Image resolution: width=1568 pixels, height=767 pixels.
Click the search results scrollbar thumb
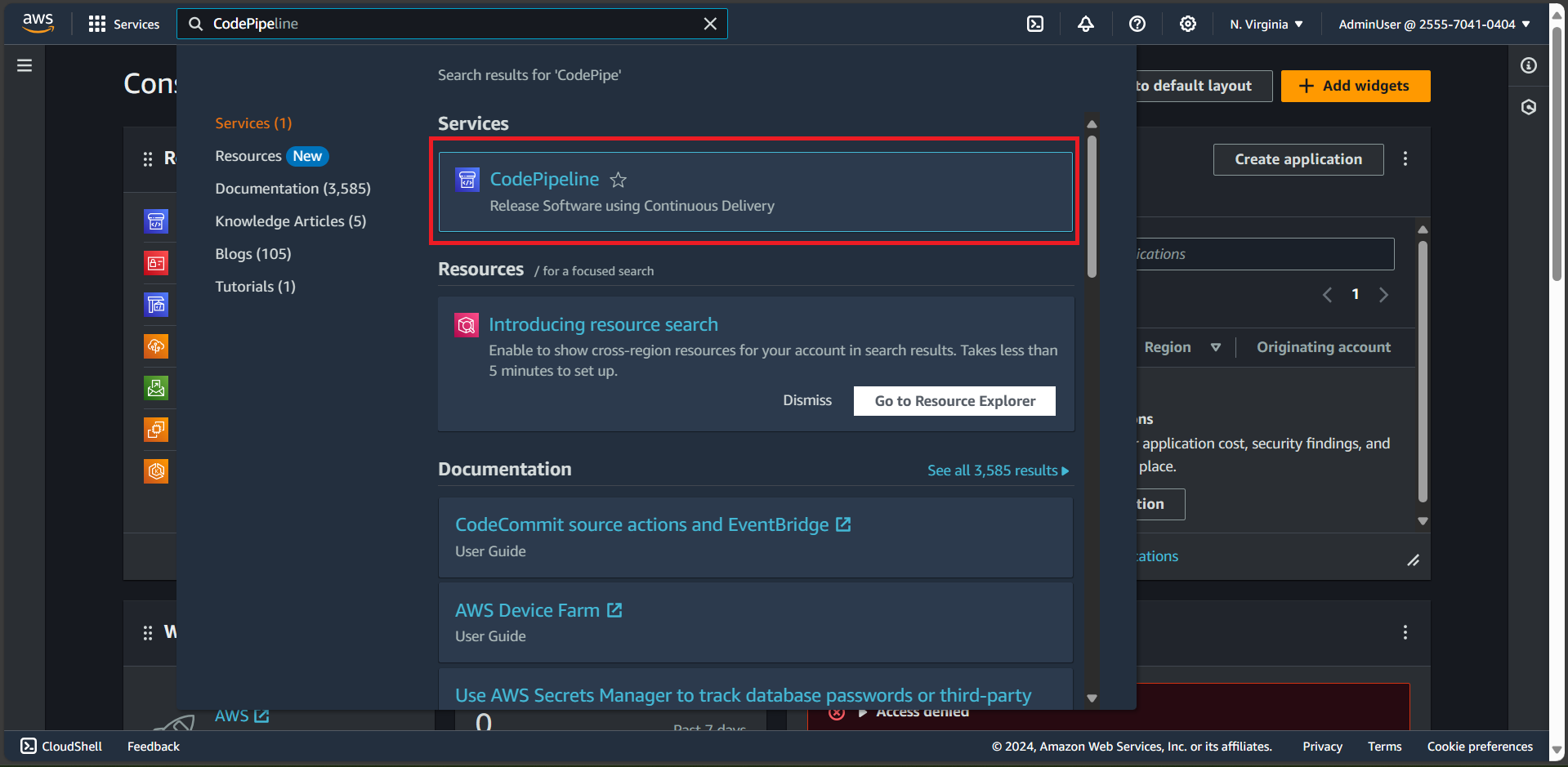pyautogui.click(x=1092, y=207)
